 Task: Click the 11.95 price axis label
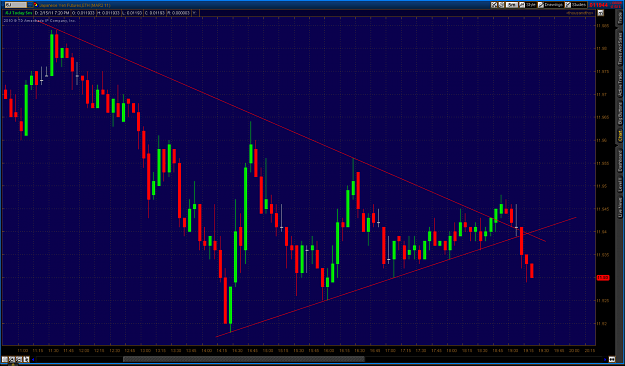tap(602, 186)
